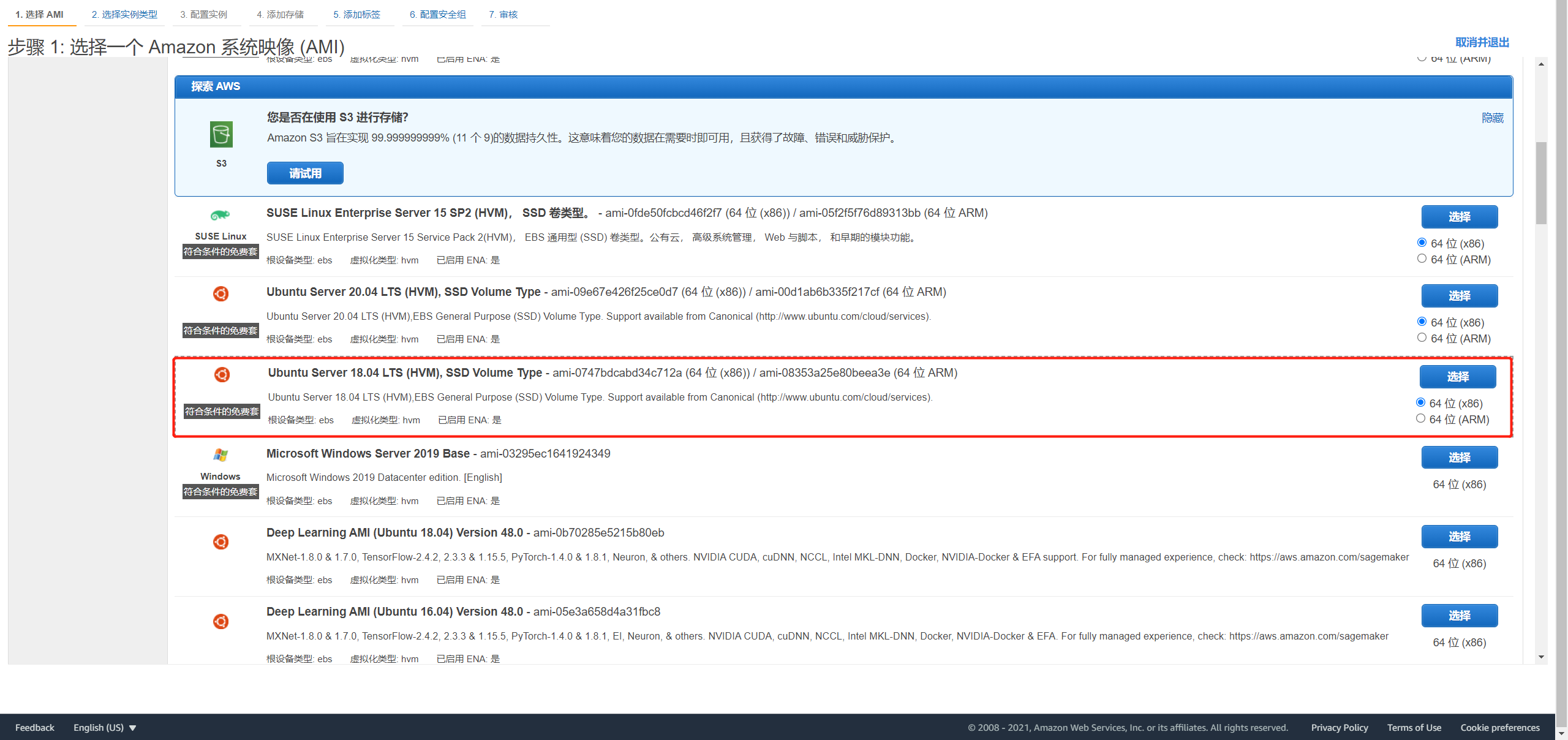Select 64 位 (x86) for SUSE Linux

point(1422,243)
